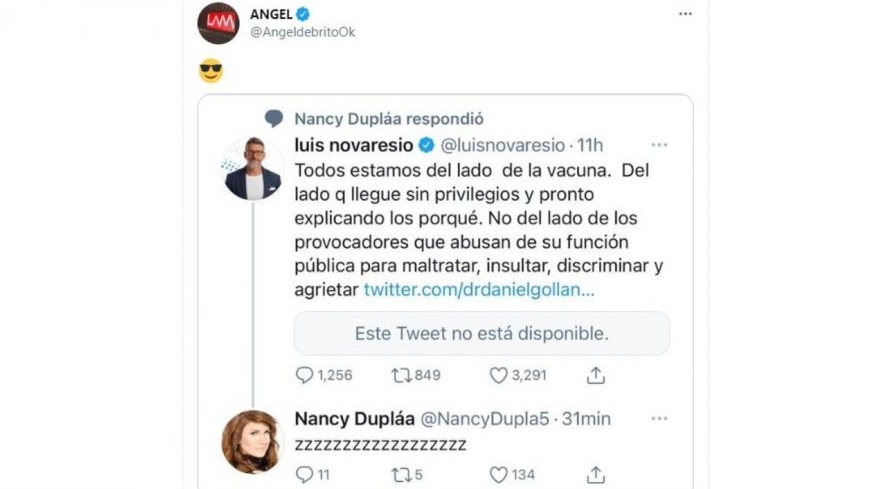Open Luis Novaresio's profile picture
Image resolution: width=878 pixels, height=489 pixels.
pyautogui.click(x=252, y=169)
